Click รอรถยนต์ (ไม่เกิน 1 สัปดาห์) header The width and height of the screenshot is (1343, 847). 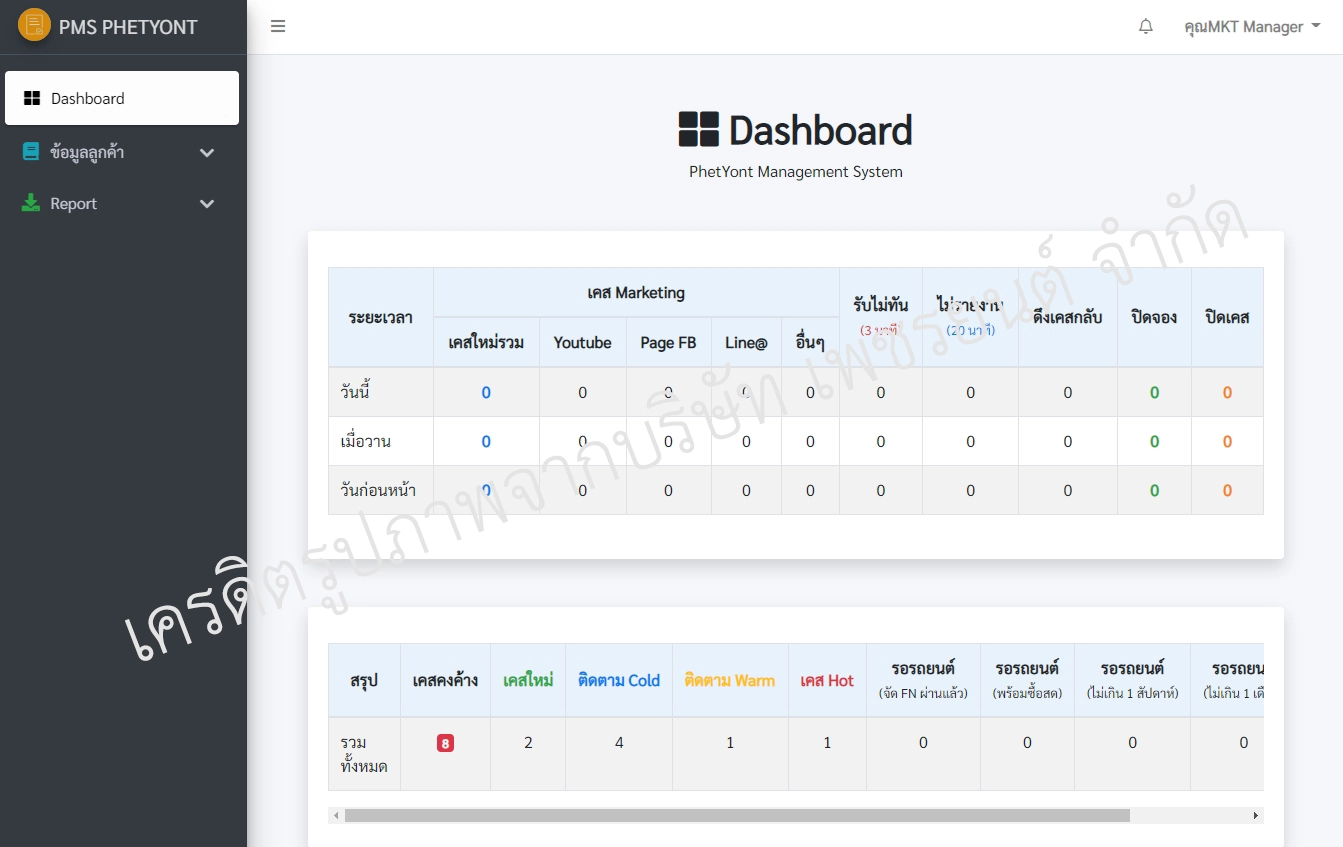click(x=1132, y=680)
